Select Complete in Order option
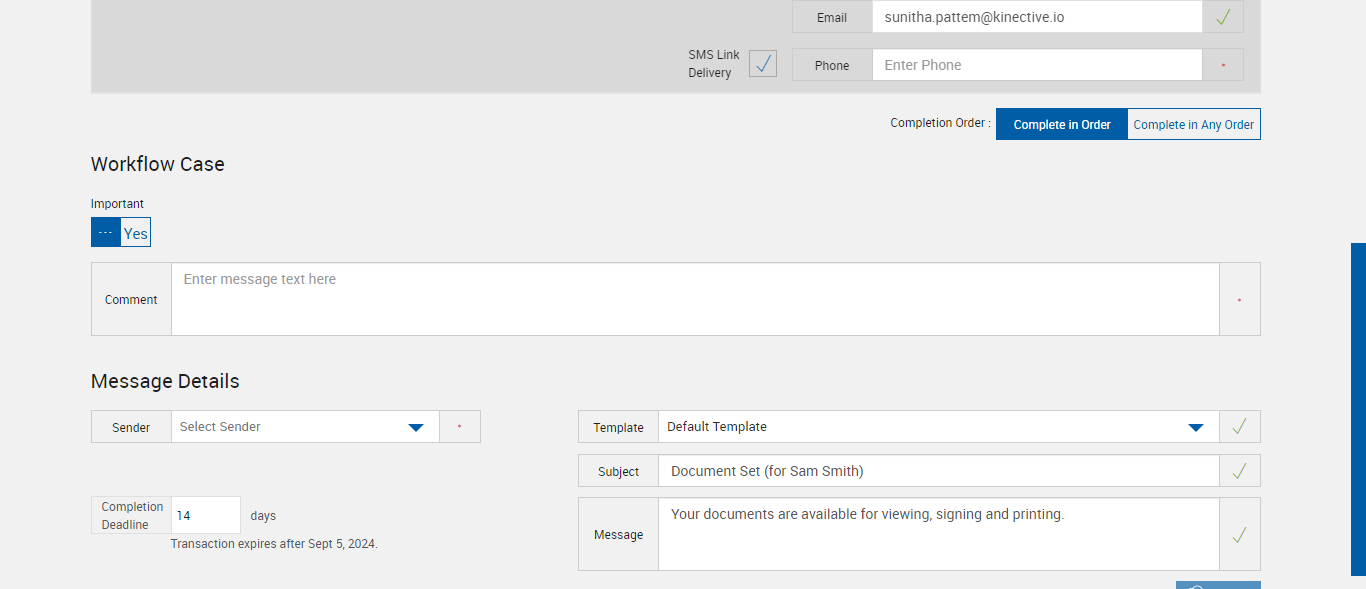Viewport: 1366px width, 589px height. pyautogui.click(x=1061, y=125)
